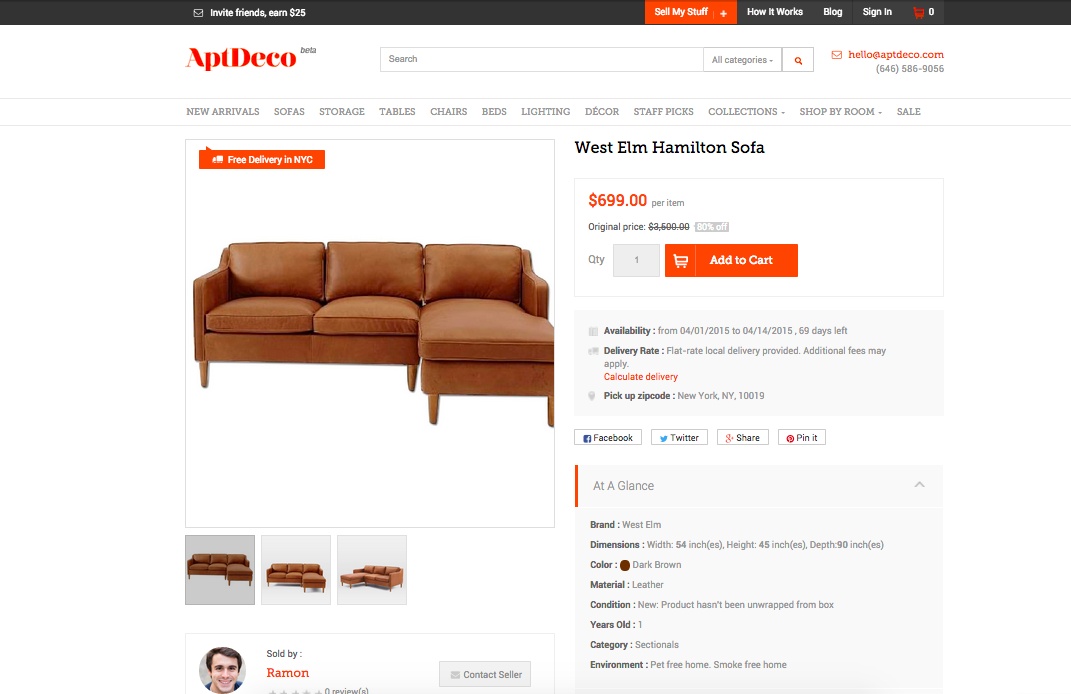Open the Staff Picks menu item

[663, 111]
